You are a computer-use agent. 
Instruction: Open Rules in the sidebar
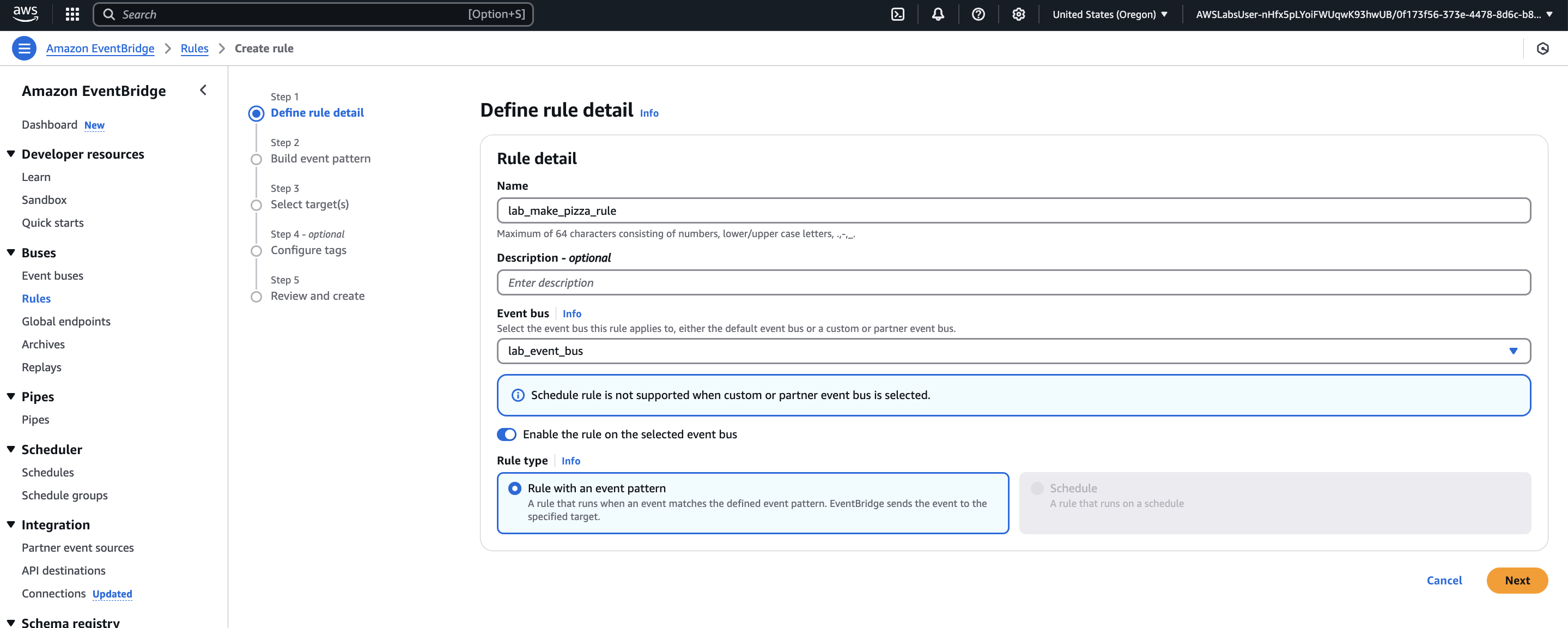point(36,298)
